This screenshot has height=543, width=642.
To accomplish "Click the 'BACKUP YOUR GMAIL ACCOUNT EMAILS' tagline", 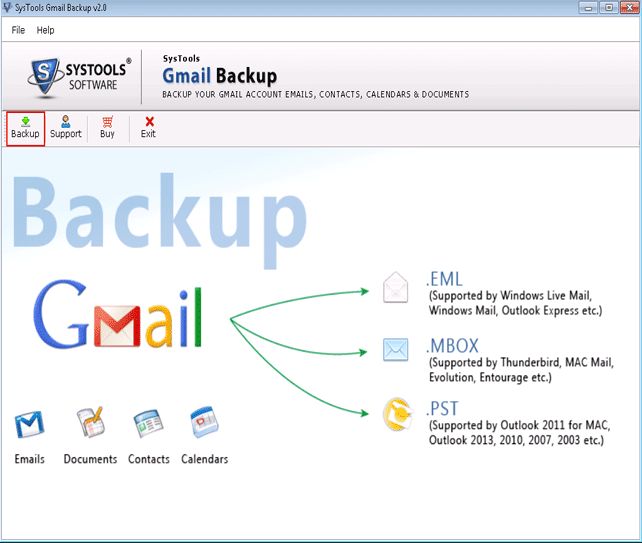I will [x=316, y=95].
